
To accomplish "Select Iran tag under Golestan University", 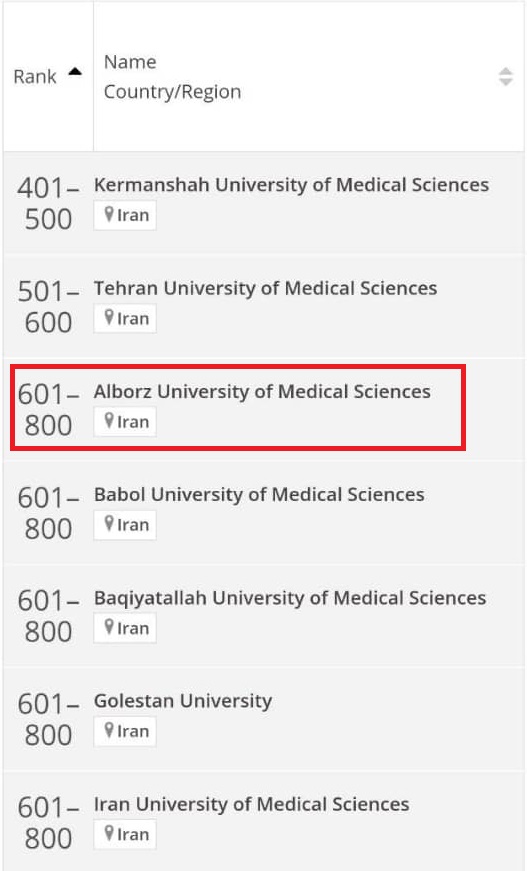I will (x=125, y=731).
